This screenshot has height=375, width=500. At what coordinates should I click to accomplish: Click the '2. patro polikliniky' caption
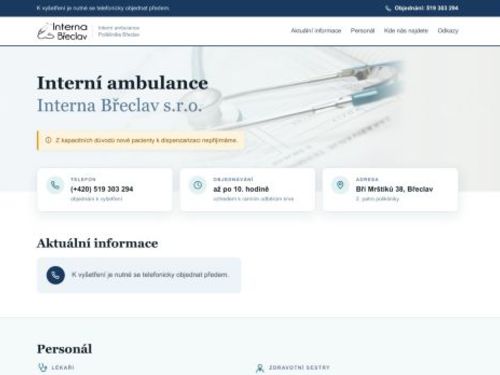pos(377,199)
